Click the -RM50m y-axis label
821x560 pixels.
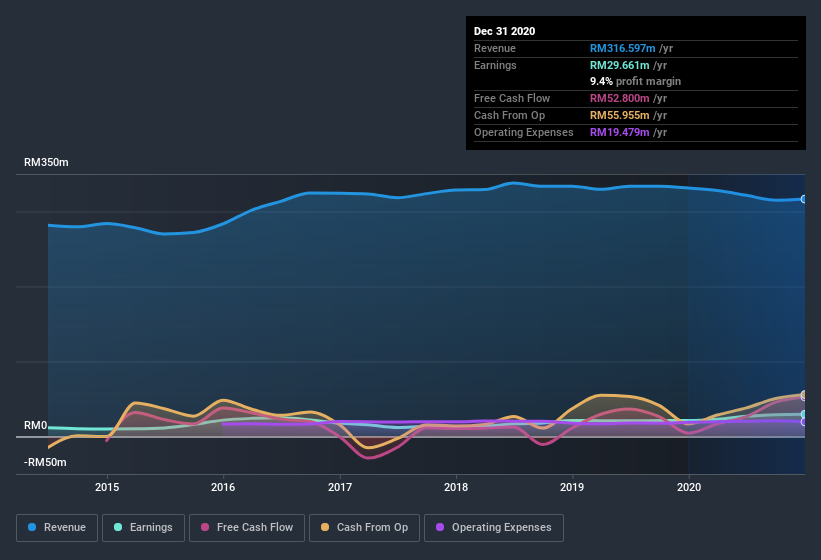45,462
